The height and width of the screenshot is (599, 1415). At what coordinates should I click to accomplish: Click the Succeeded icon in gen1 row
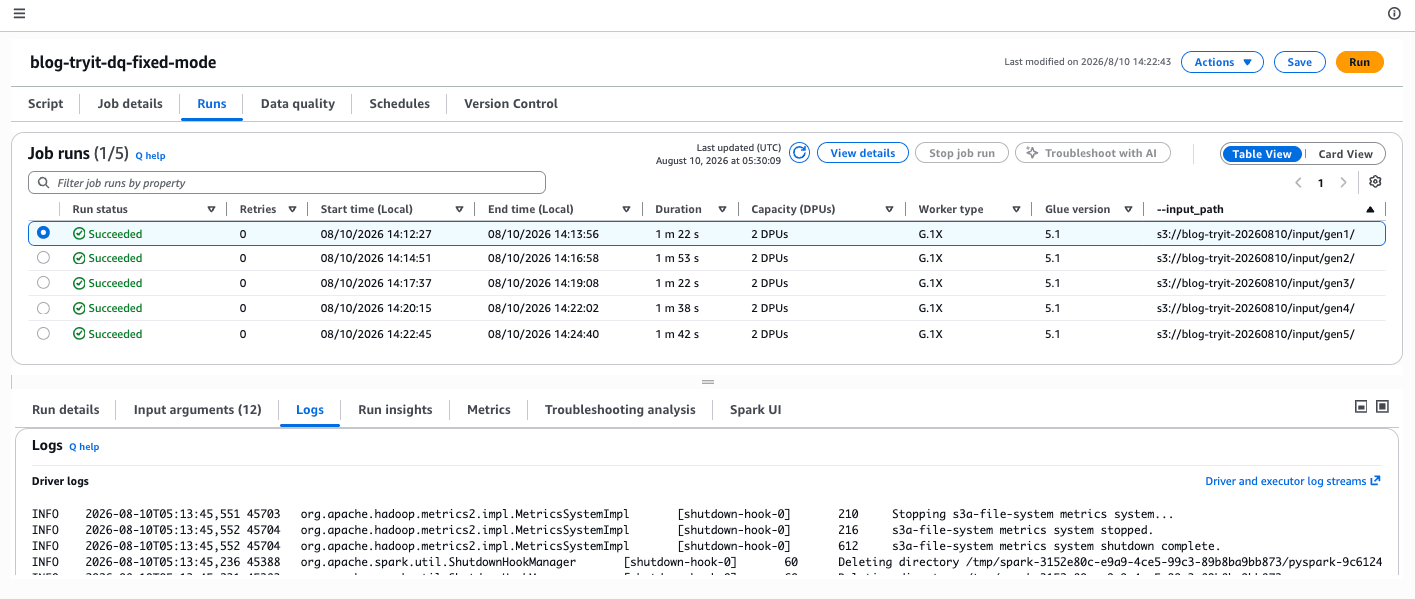pyautogui.click(x=79, y=234)
